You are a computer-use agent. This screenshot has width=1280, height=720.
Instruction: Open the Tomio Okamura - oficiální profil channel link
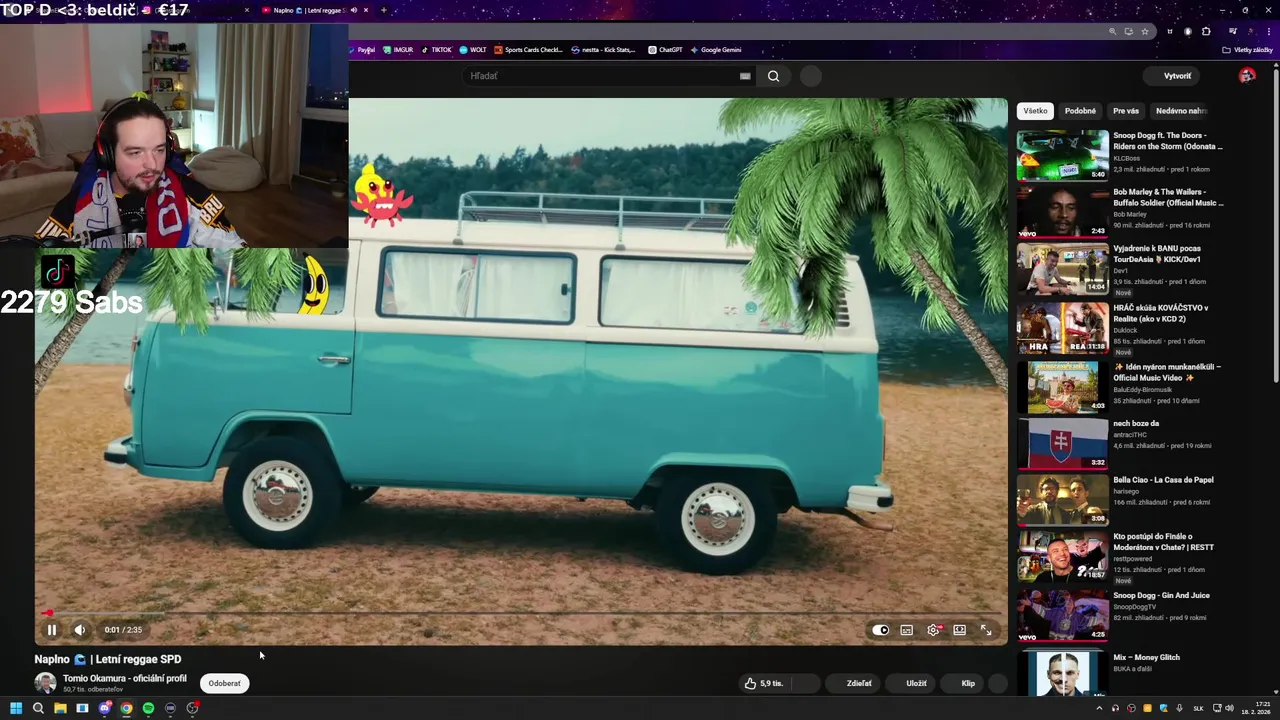(125, 678)
